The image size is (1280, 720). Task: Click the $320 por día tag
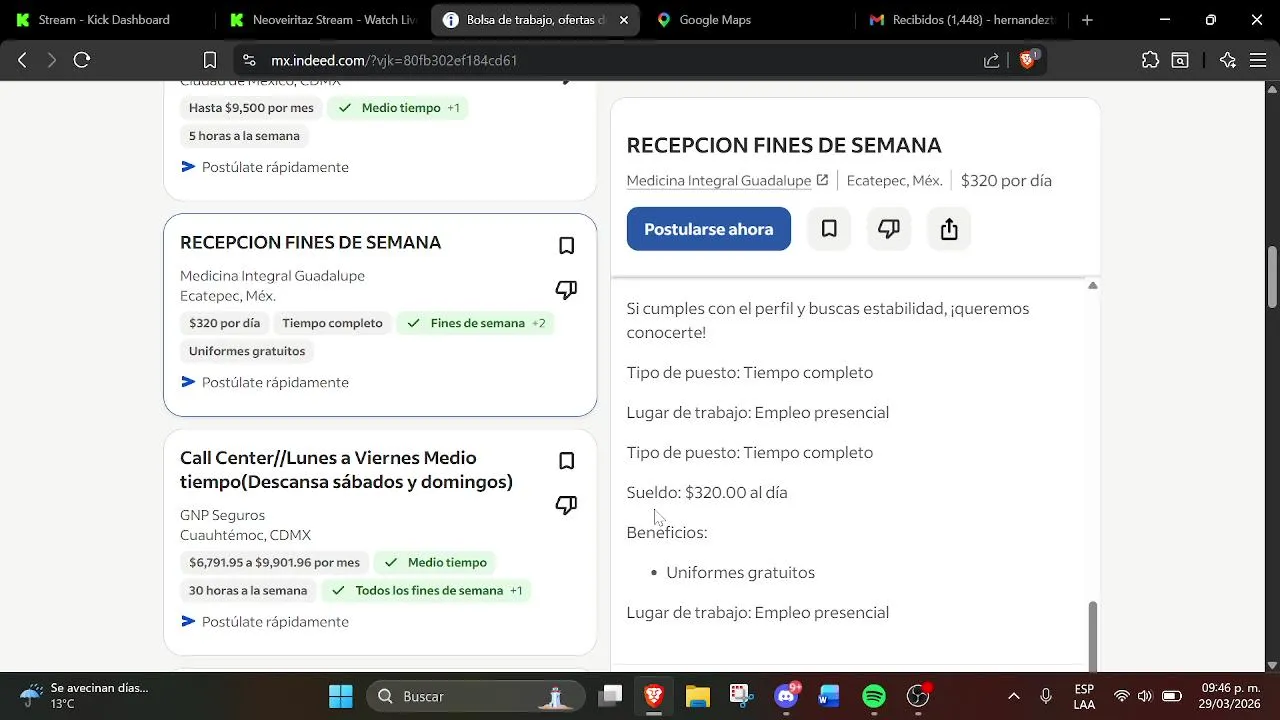click(x=224, y=323)
